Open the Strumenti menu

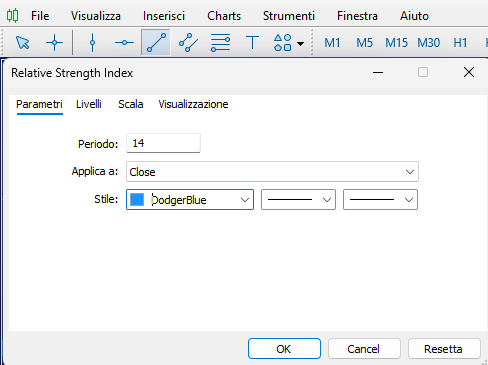click(x=289, y=16)
